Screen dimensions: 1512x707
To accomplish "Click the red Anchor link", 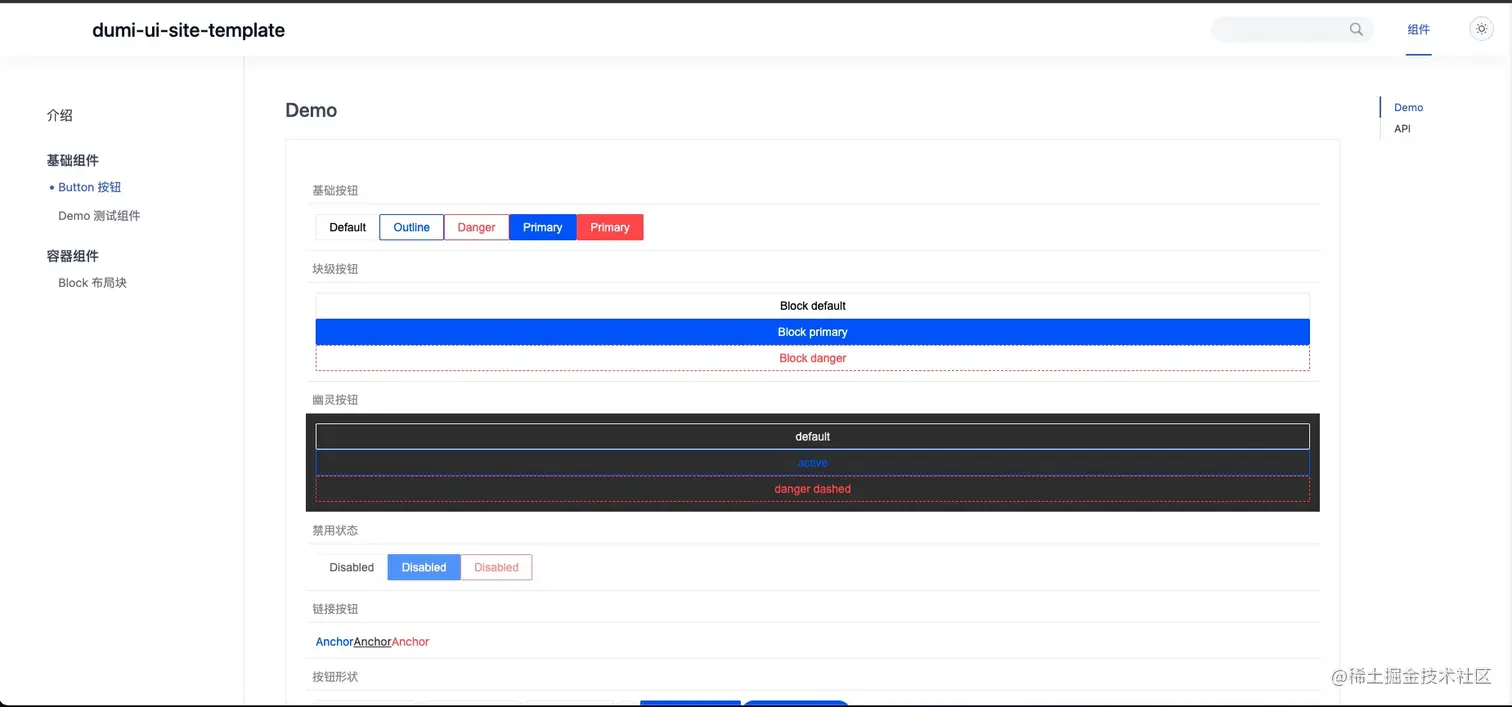I will pos(410,642).
